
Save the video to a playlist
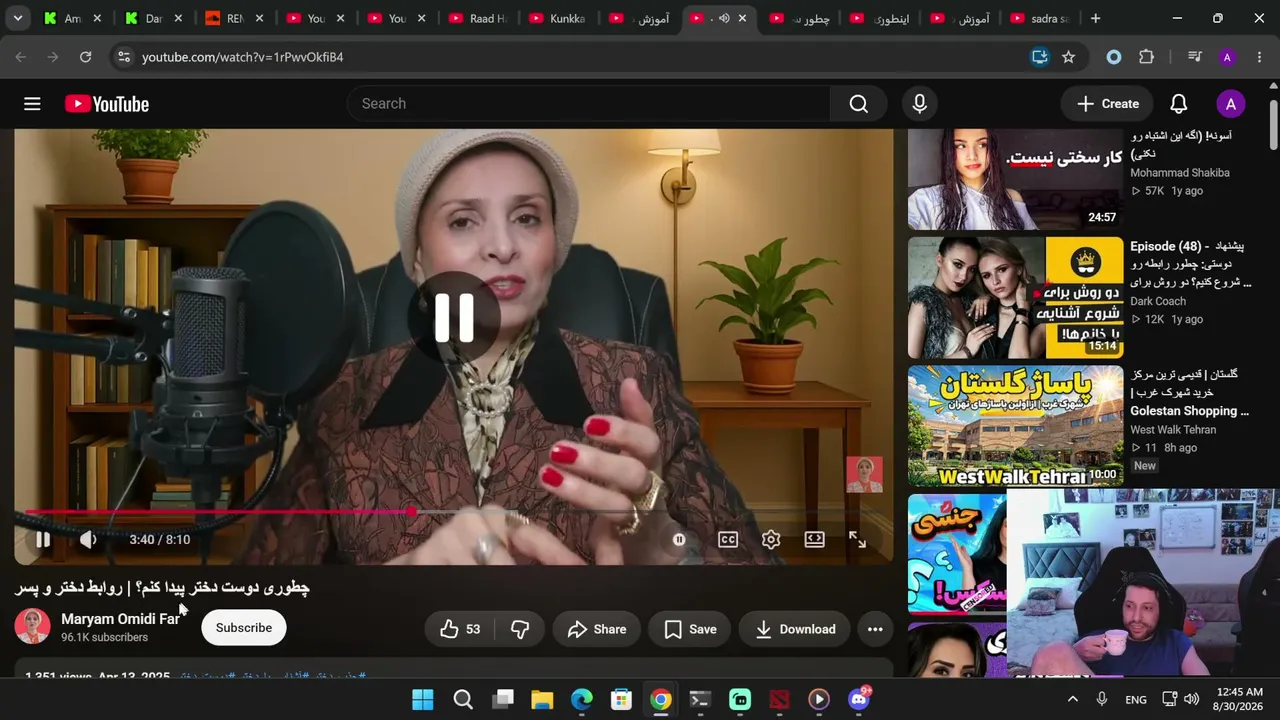click(690, 629)
